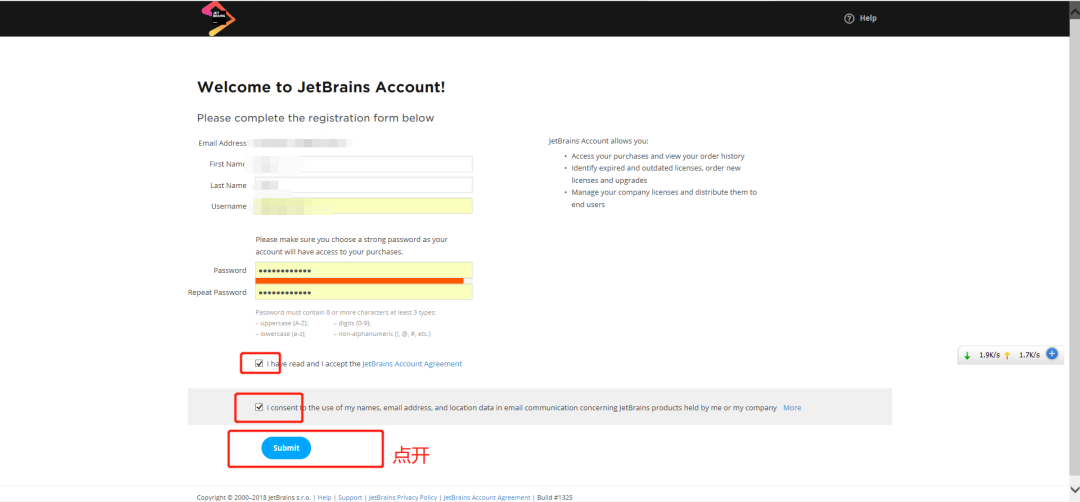The height and width of the screenshot is (502, 1080).
Task: Open the footer JetBrains Account Agreement link
Action: pos(487,497)
